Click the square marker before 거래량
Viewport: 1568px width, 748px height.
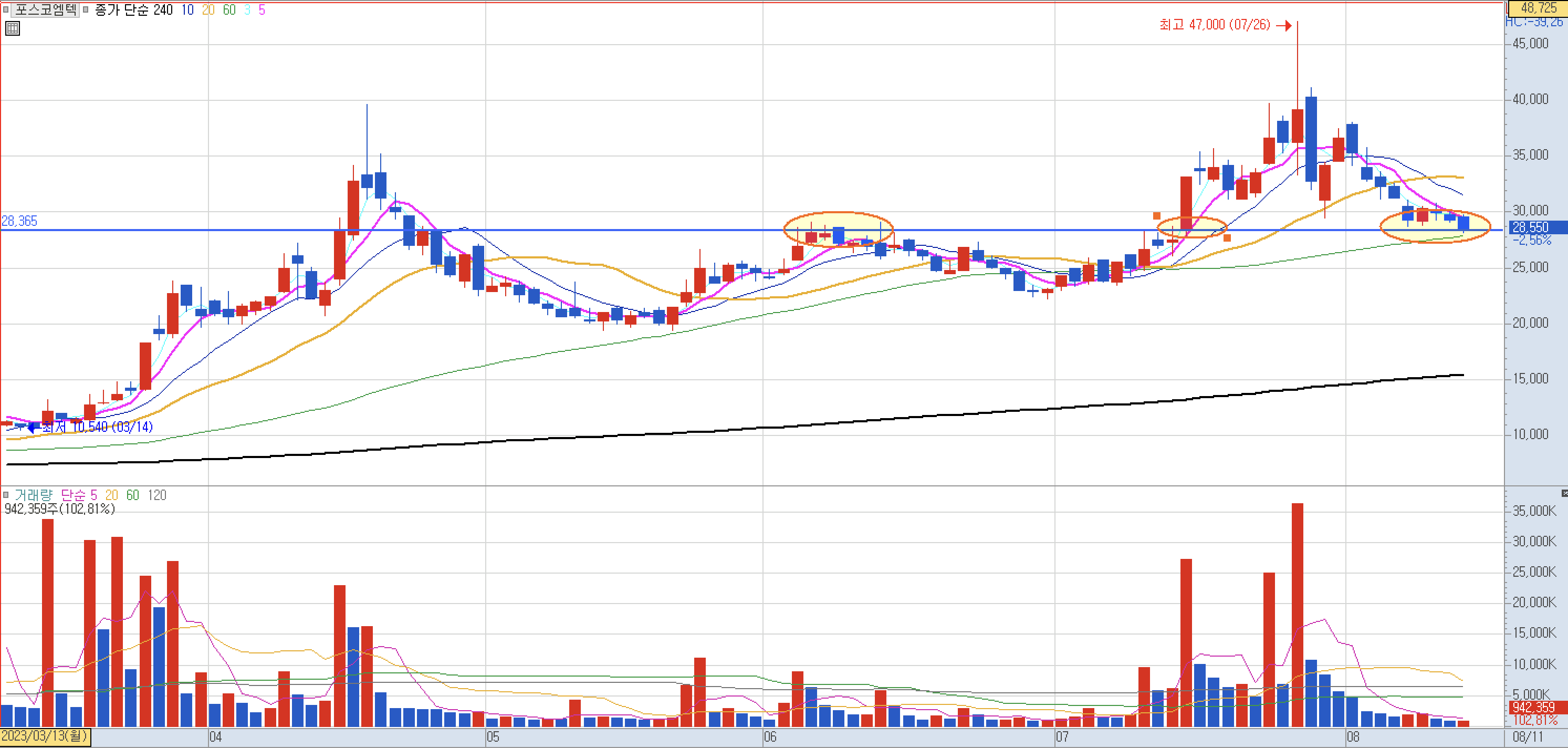click(x=6, y=495)
